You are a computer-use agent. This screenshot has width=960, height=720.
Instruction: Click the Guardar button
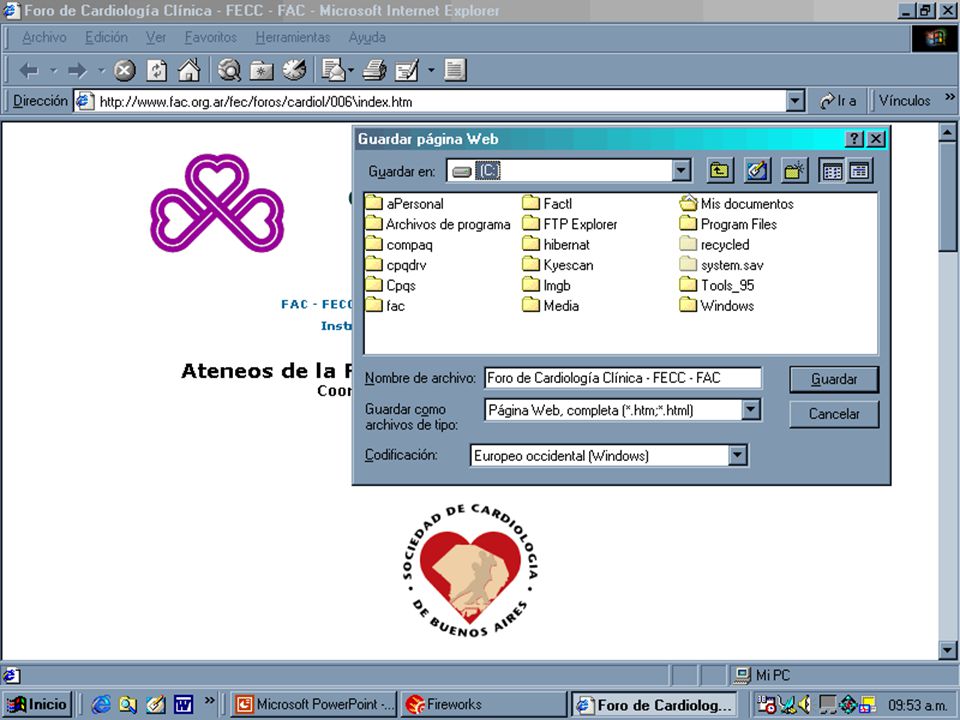pyautogui.click(x=834, y=379)
